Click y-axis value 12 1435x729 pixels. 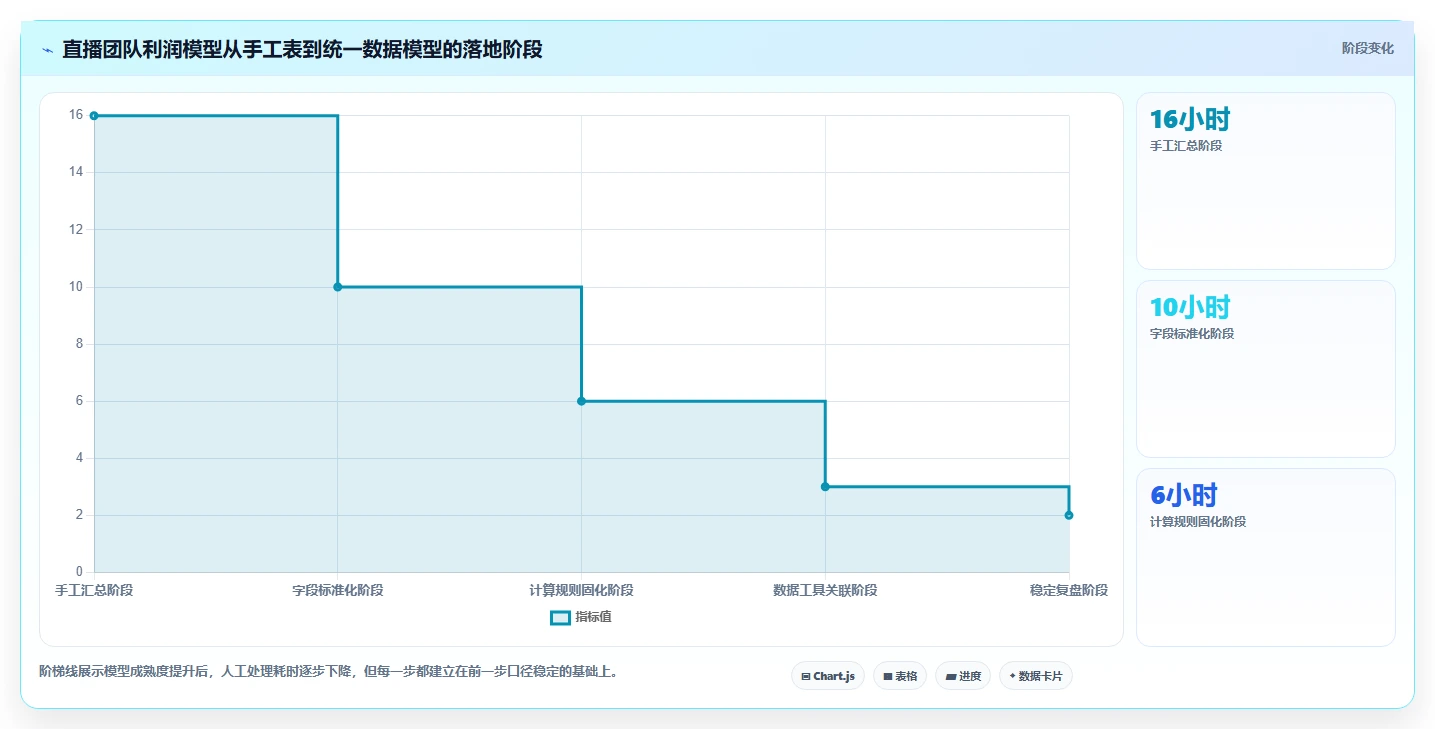tap(76, 230)
